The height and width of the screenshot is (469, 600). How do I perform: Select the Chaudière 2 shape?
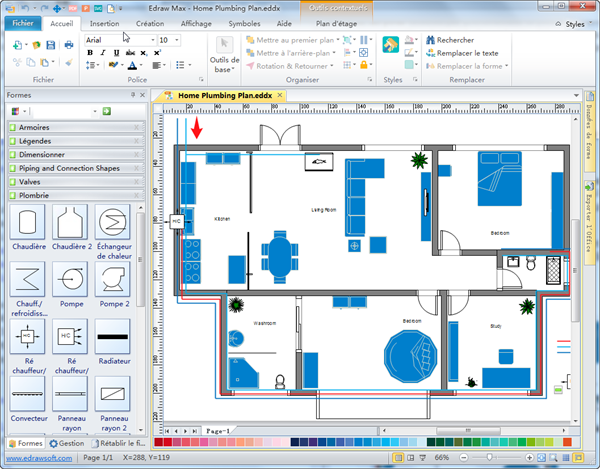click(70, 222)
